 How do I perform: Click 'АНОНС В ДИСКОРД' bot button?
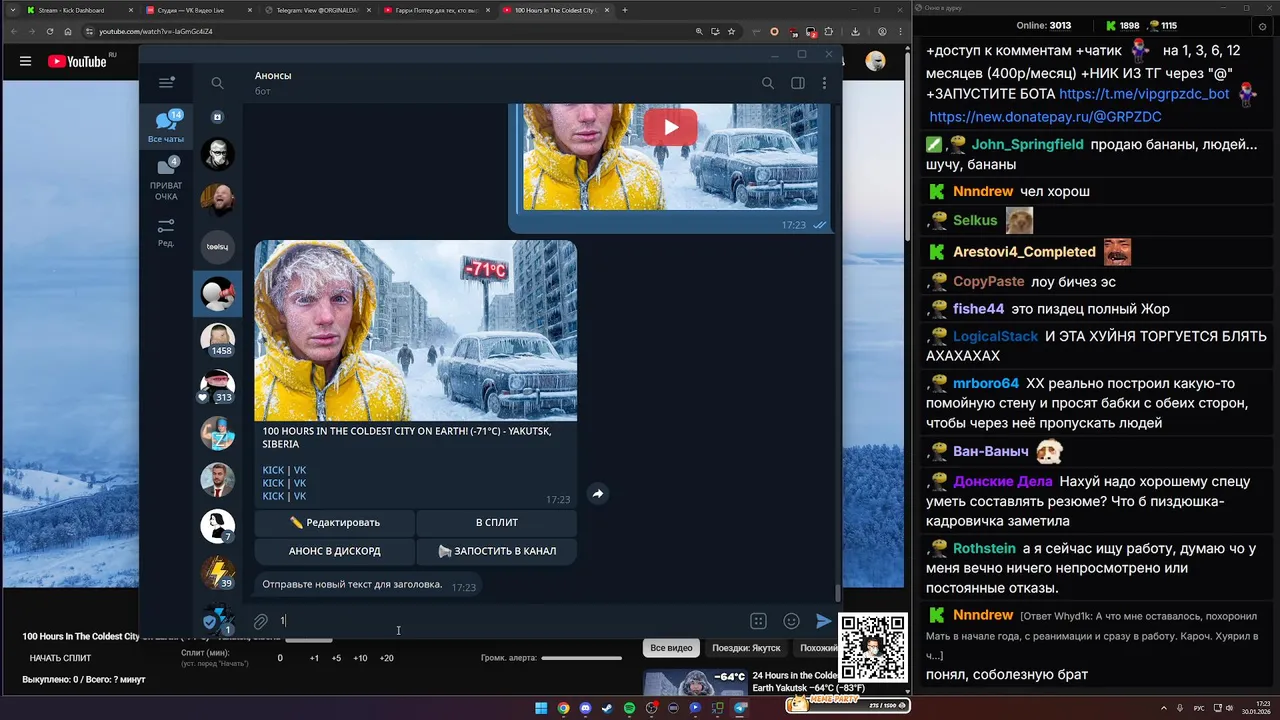click(334, 551)
